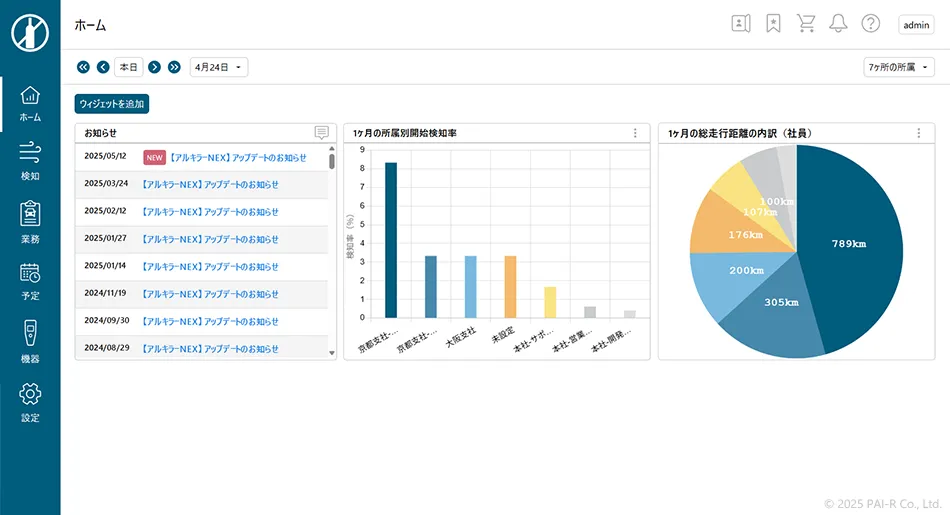This screenshot has height=515, width=950.
Task: Open the help question mark icon
Action: click(871, 23)
